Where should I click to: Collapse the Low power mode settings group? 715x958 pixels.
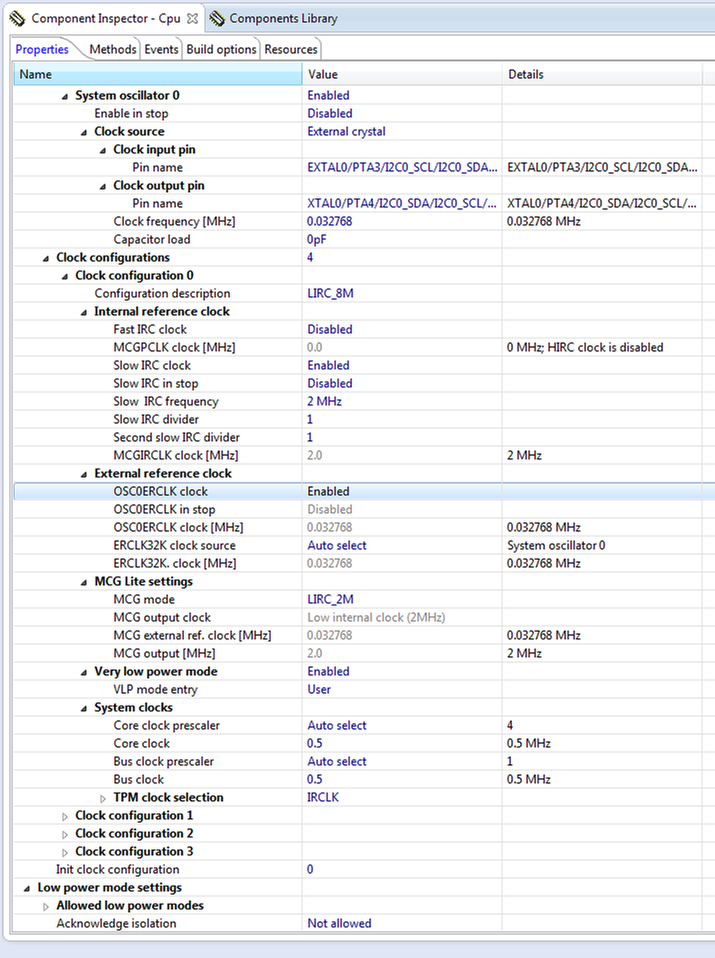pos(27,888)
